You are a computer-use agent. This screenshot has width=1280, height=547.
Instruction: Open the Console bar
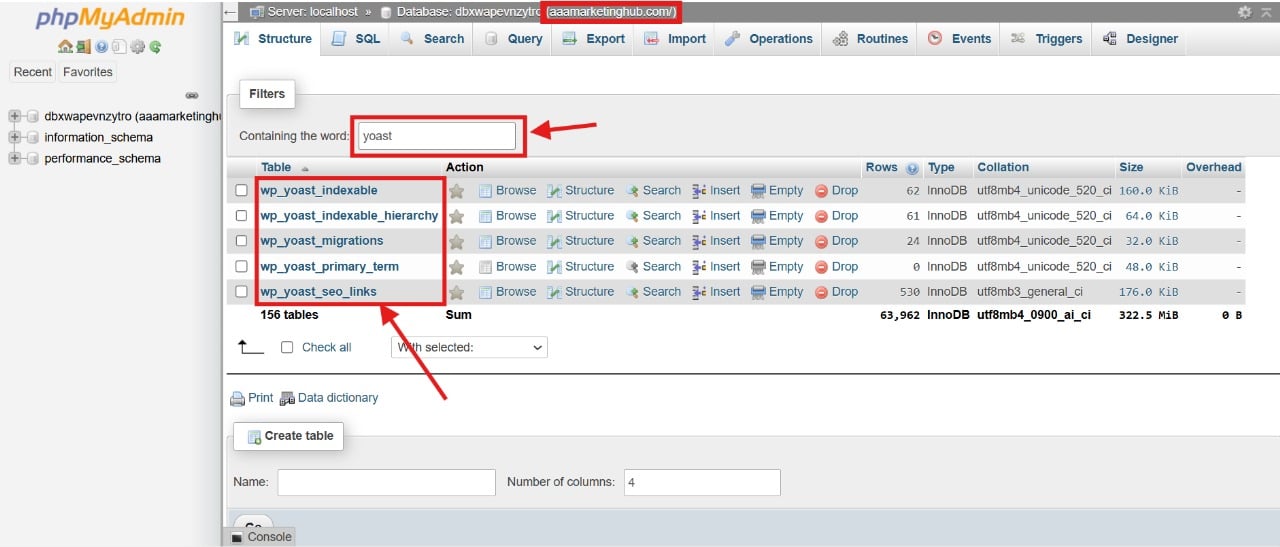261,537
